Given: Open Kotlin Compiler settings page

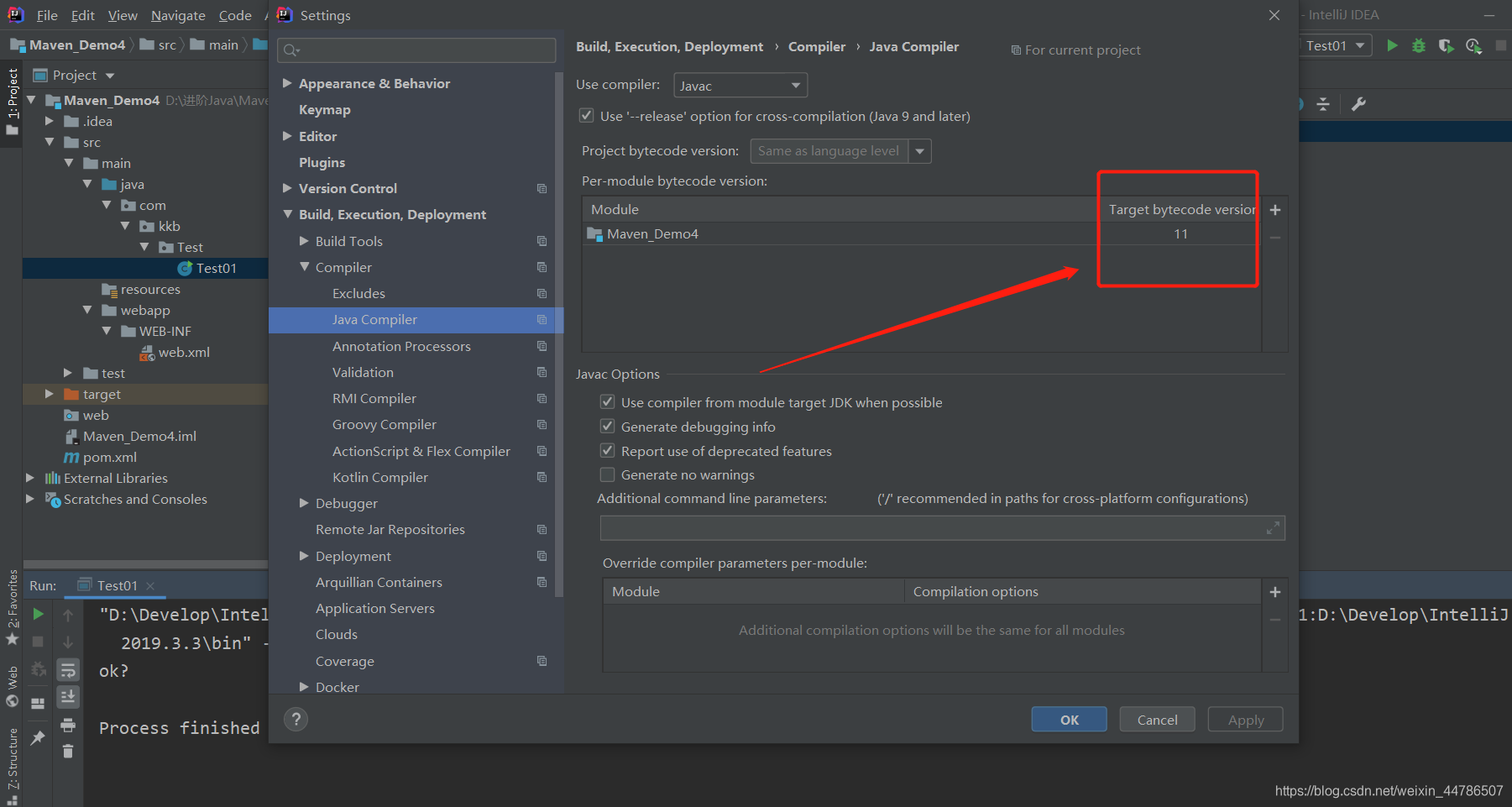Looking at the screenshot, I should coord(380,477).
